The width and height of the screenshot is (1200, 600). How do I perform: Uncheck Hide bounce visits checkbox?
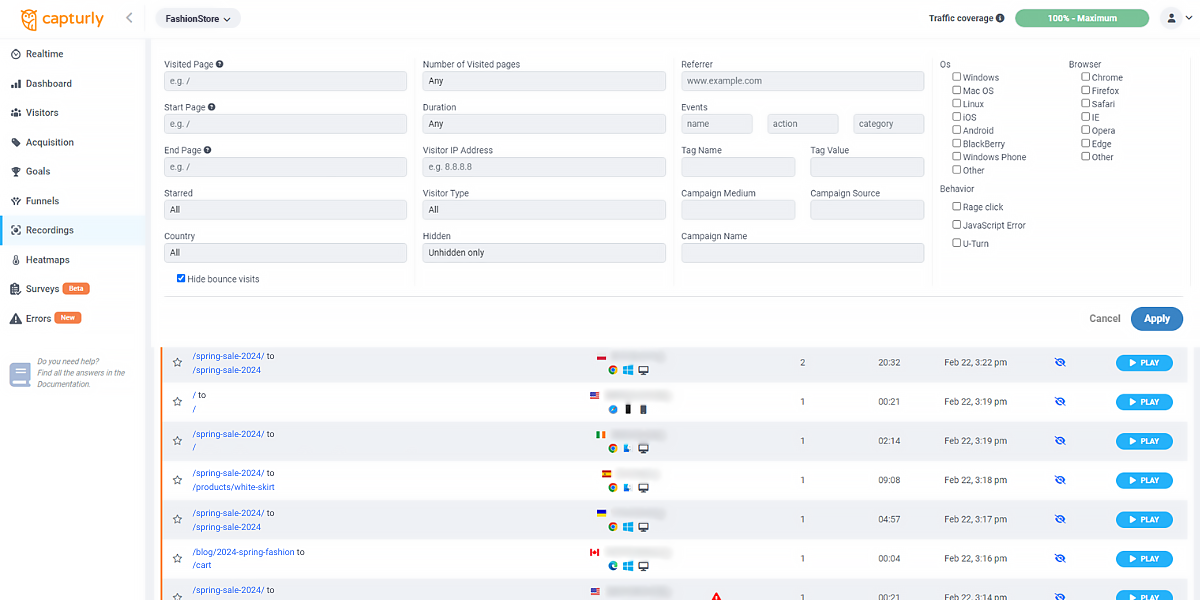181,279
